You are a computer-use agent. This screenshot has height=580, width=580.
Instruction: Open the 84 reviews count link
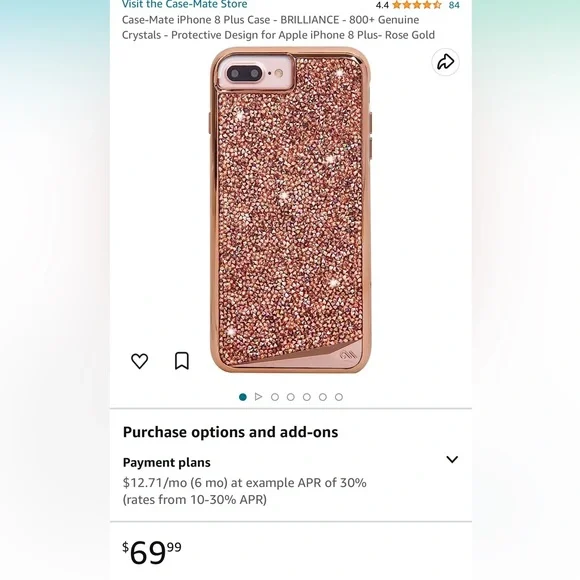pos(454,5)
